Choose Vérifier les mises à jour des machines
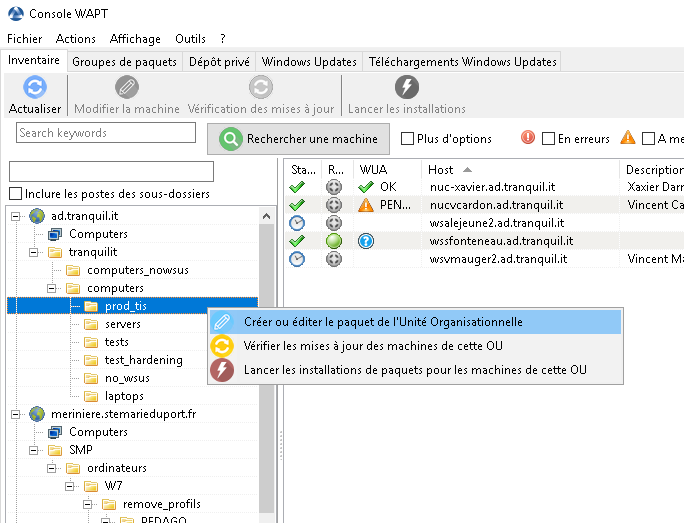Screen dimensions: 684x523 coord(415,346)
